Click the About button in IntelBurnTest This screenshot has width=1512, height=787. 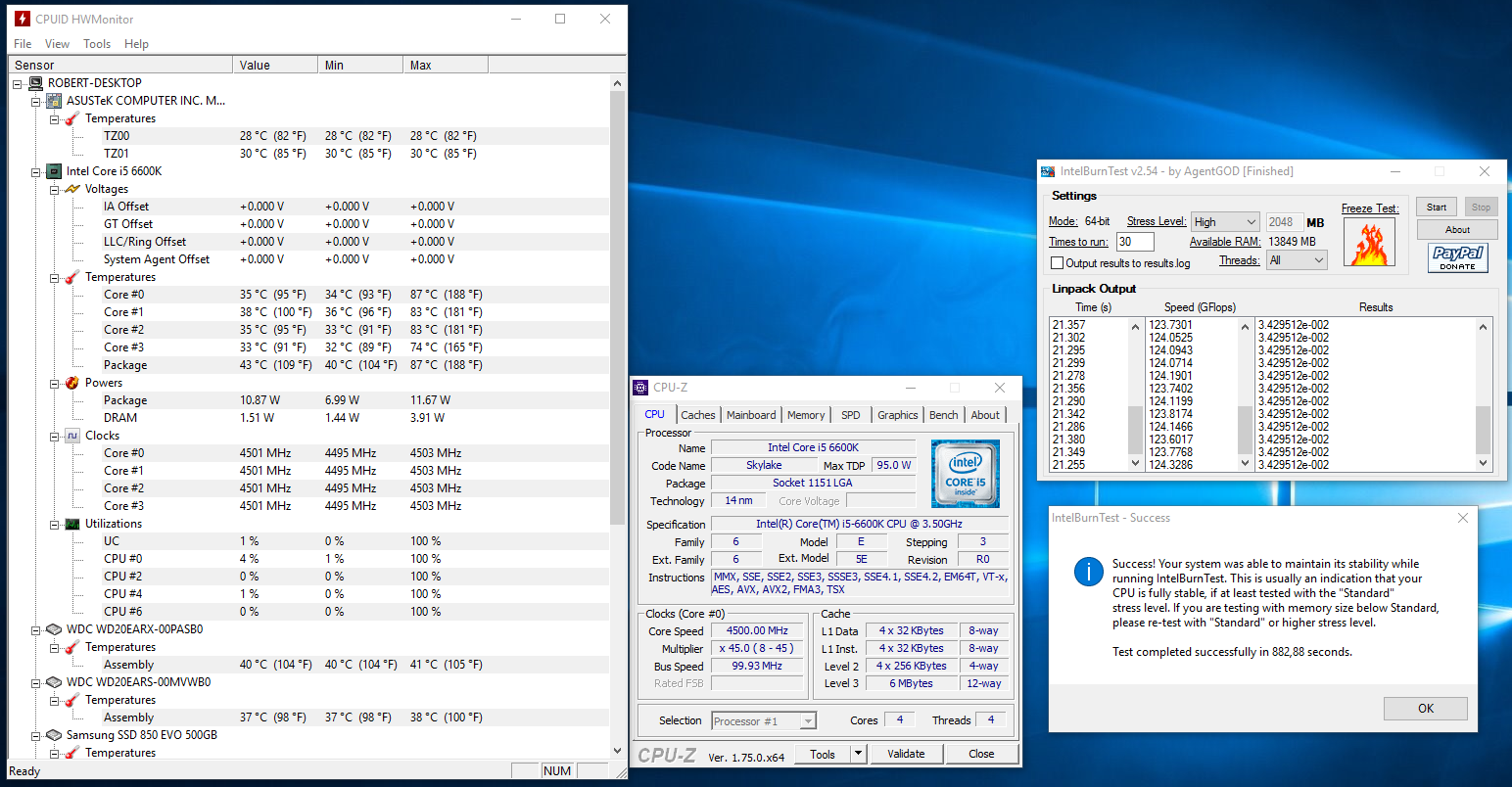1457,230
